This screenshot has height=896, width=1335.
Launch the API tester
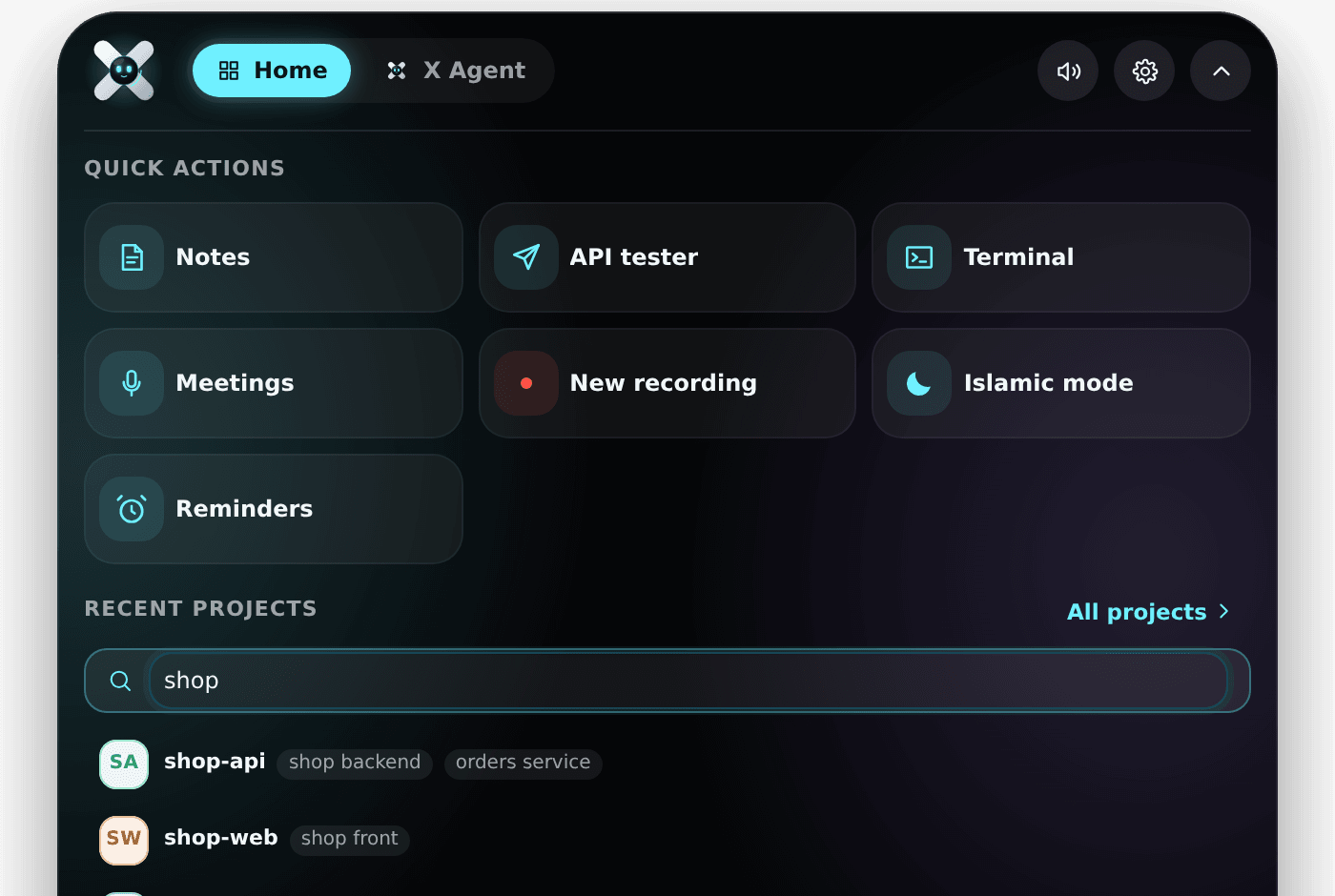pos(667,257)
